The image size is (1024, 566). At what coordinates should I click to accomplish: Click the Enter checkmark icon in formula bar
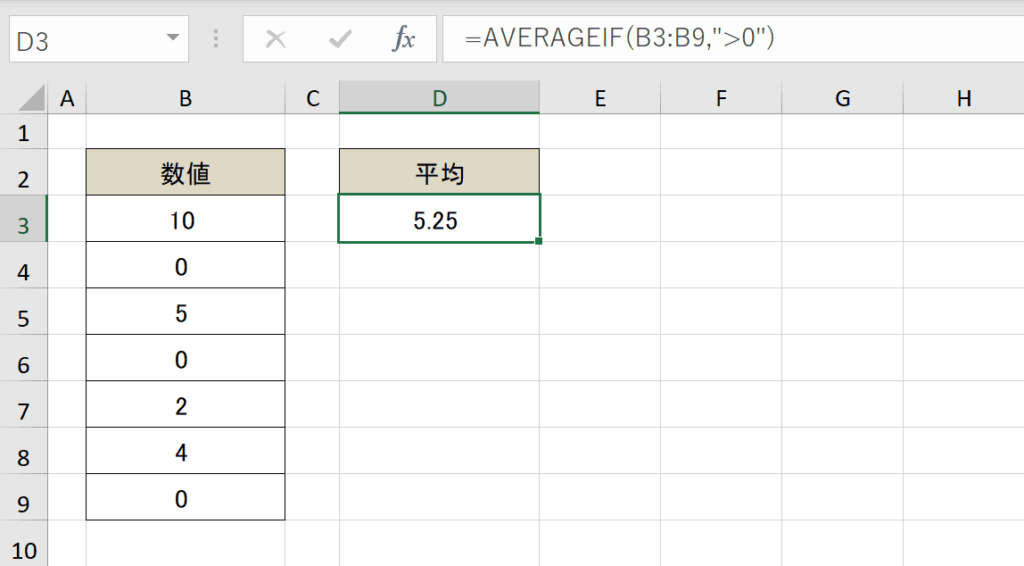[340, 39]
